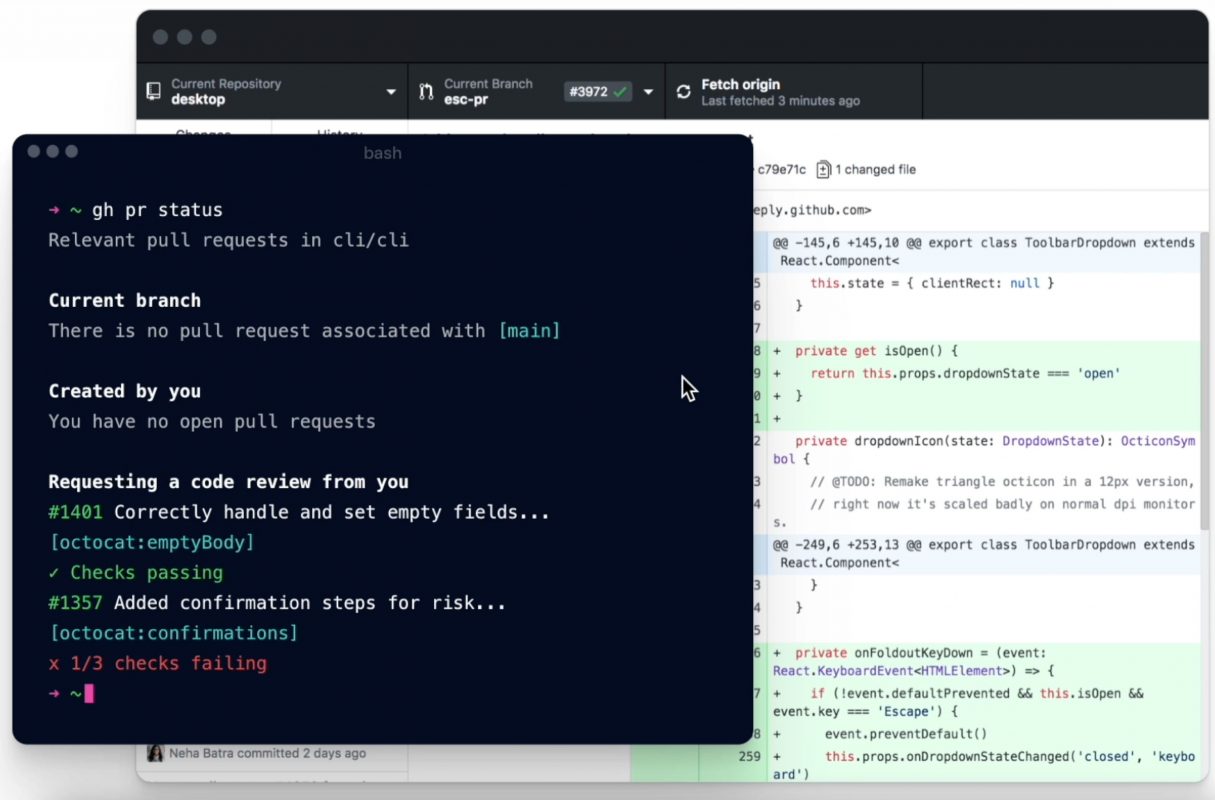This screenshot has width=1215, height=800.
Task: Expand the caret next to the #3972 badge
Action: click(649, 91)
